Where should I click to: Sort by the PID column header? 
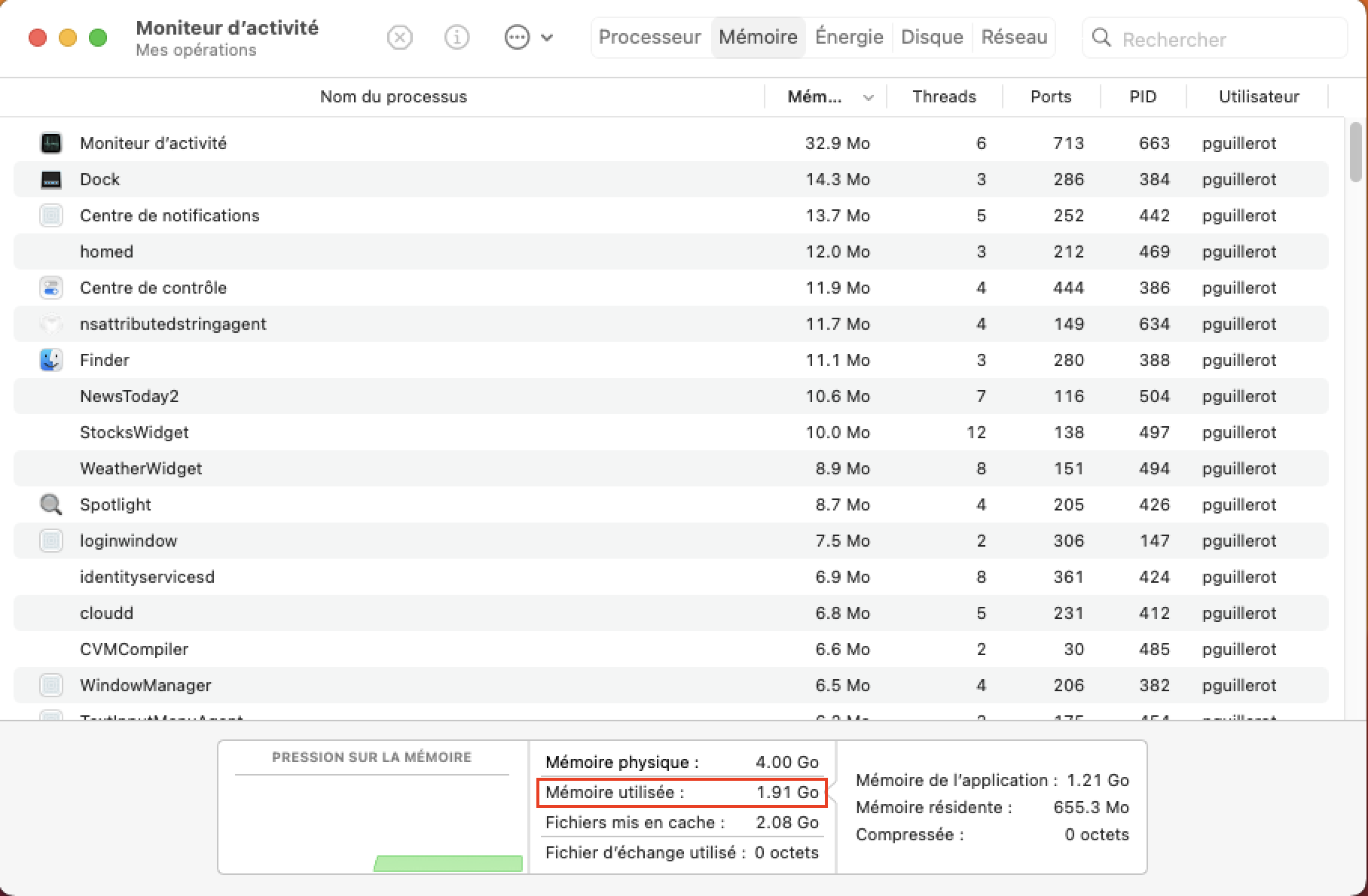(x=1142, y=96)
